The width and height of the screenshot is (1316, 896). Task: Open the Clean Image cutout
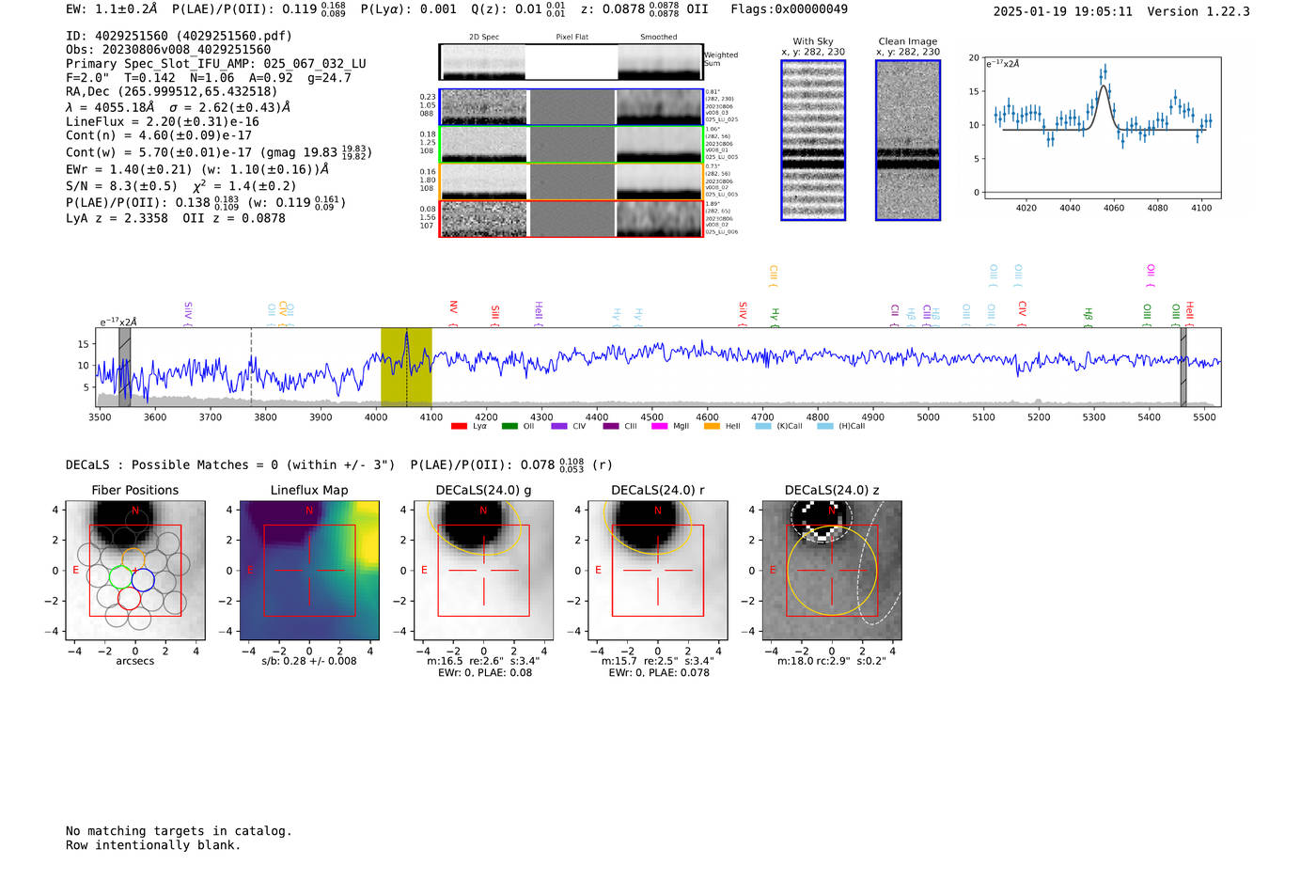[908, 140]
